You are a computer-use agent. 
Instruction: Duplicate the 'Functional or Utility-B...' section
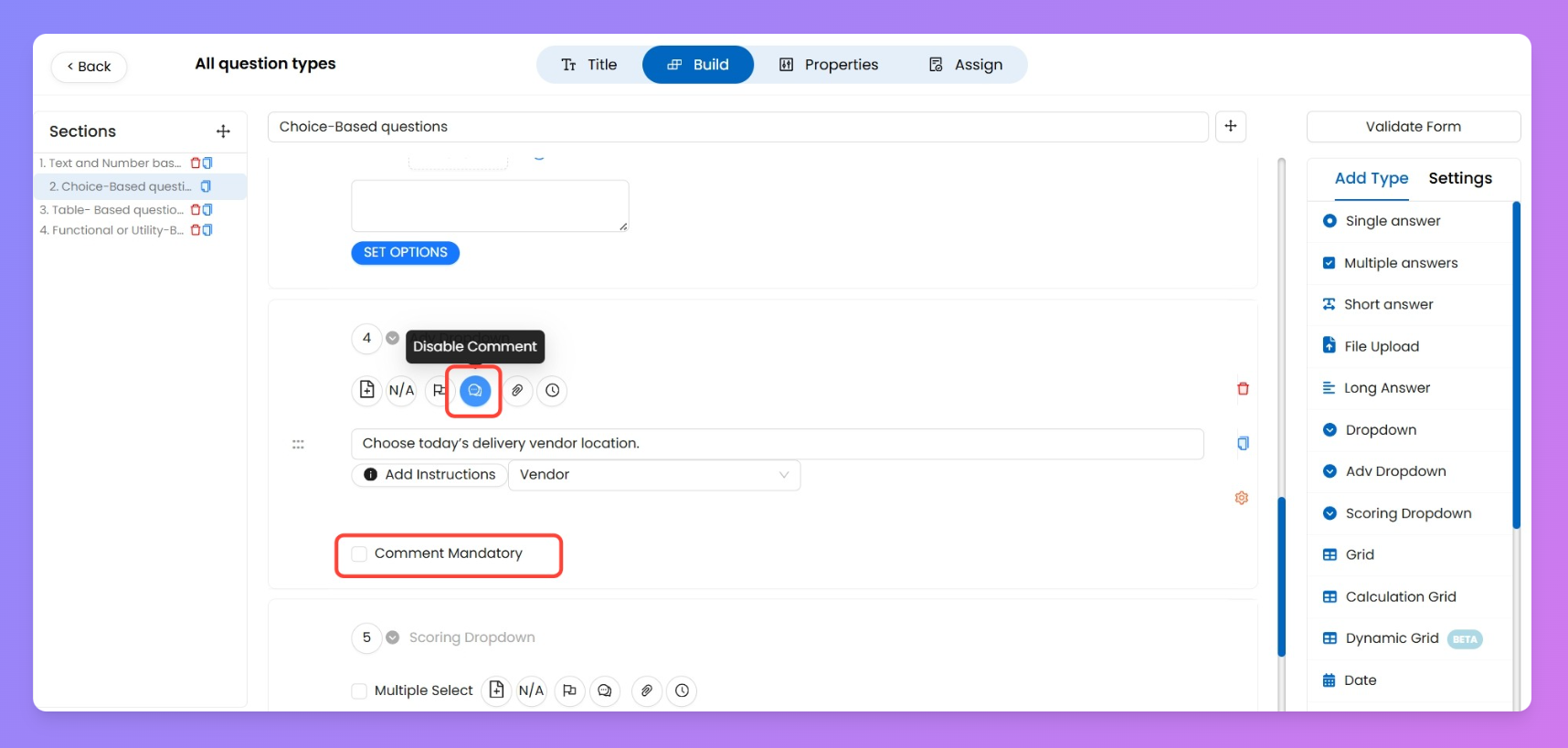point(207,230)
